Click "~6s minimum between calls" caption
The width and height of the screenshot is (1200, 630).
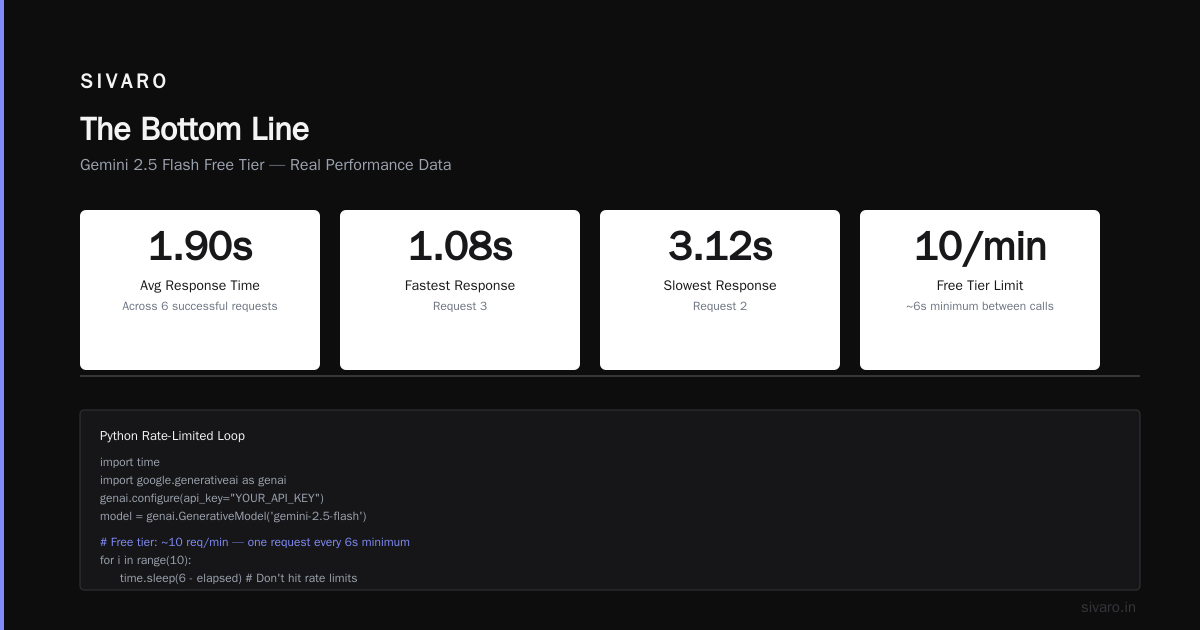(x=980, y=306)
